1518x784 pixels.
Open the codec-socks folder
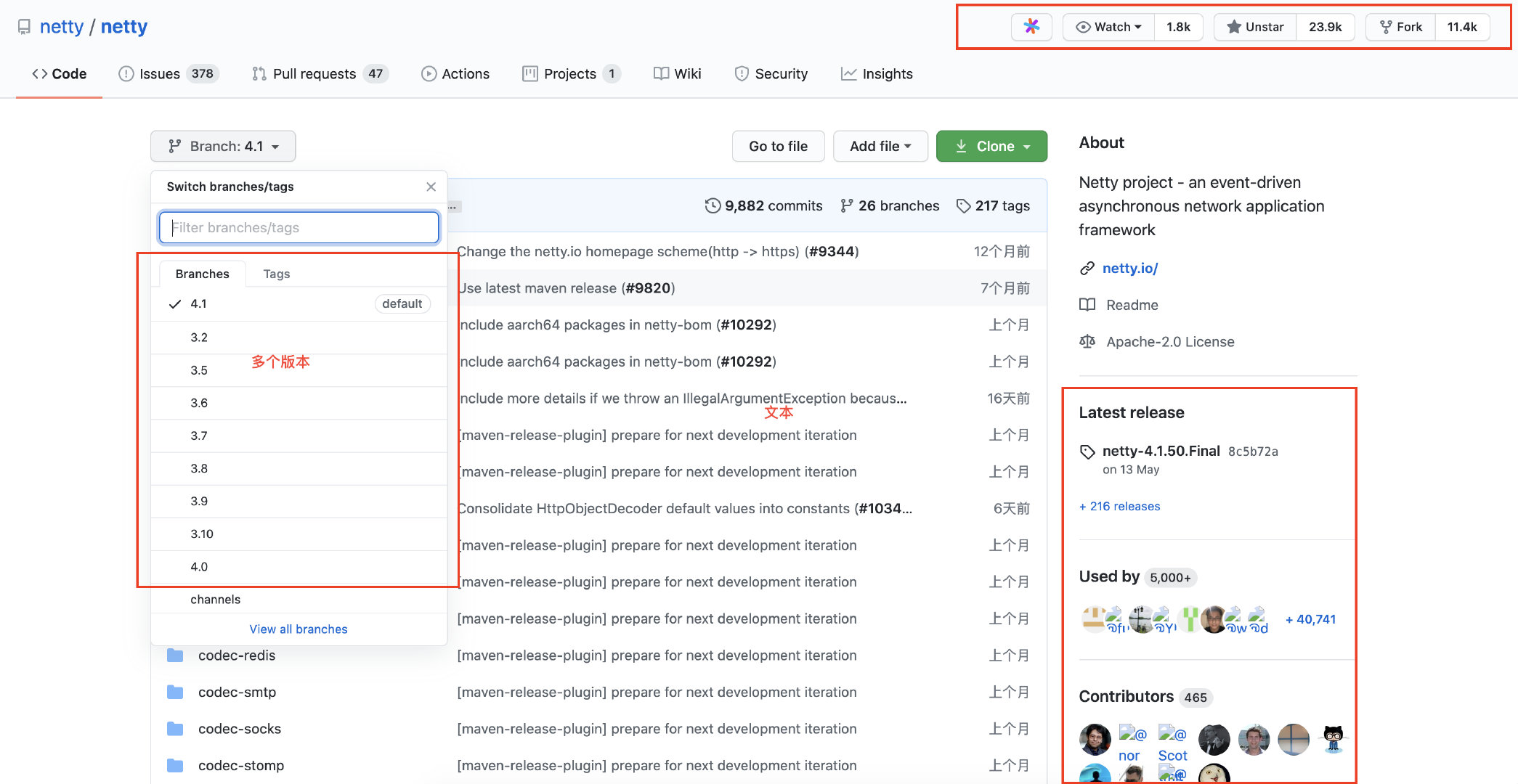click(240, 729)
